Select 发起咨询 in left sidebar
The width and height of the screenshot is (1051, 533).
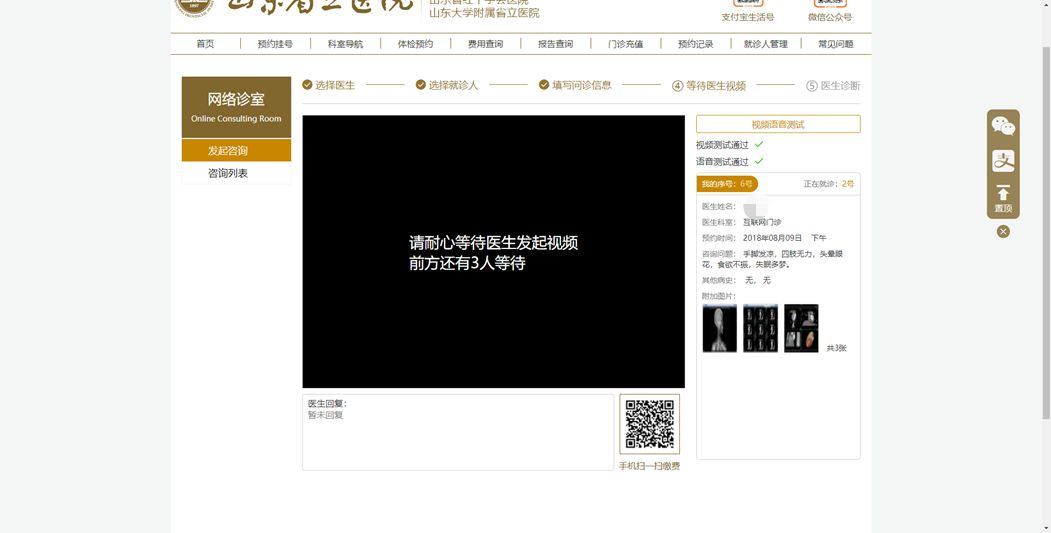[228, 151]
